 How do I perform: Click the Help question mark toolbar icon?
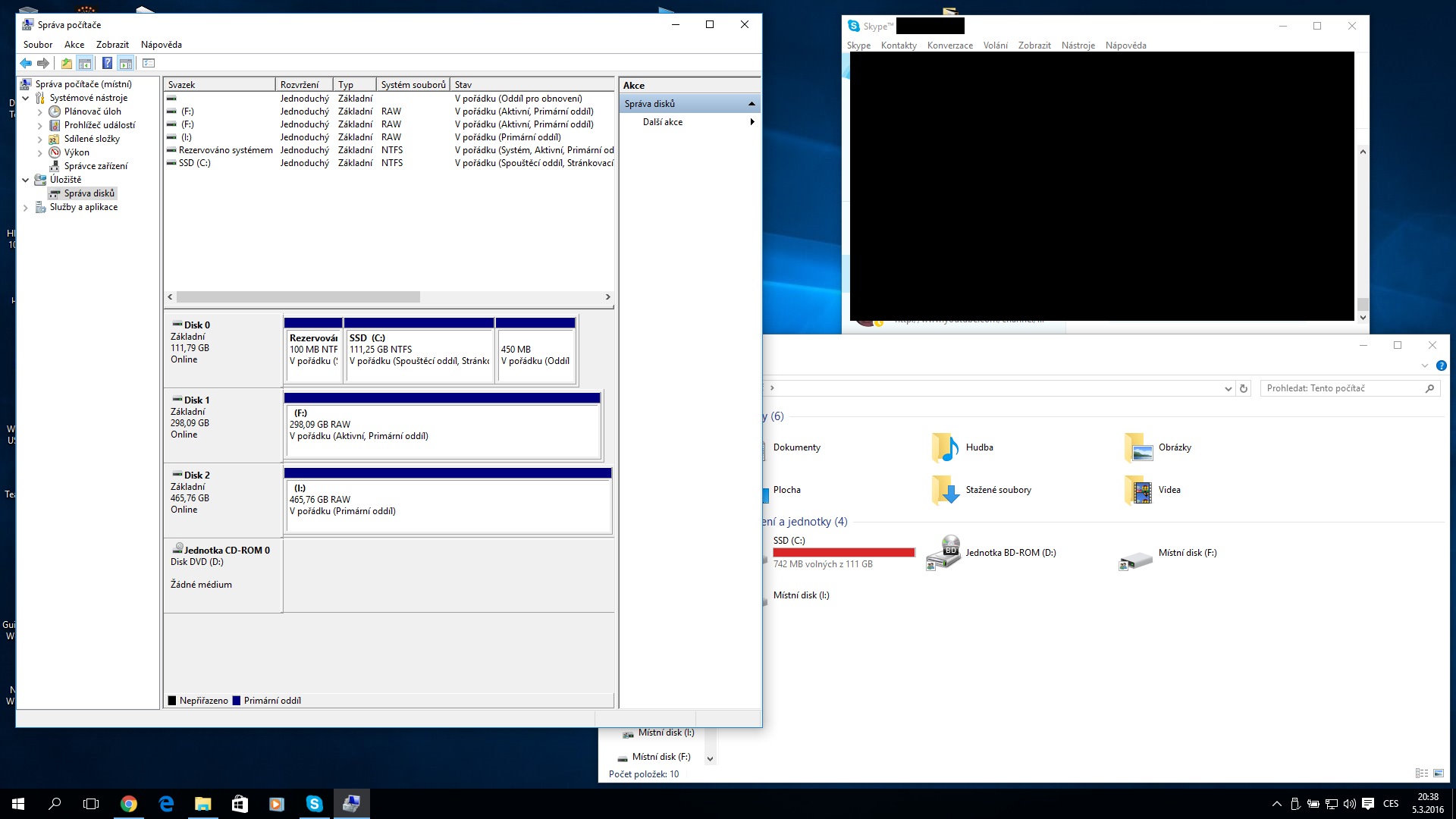[107, 64]
